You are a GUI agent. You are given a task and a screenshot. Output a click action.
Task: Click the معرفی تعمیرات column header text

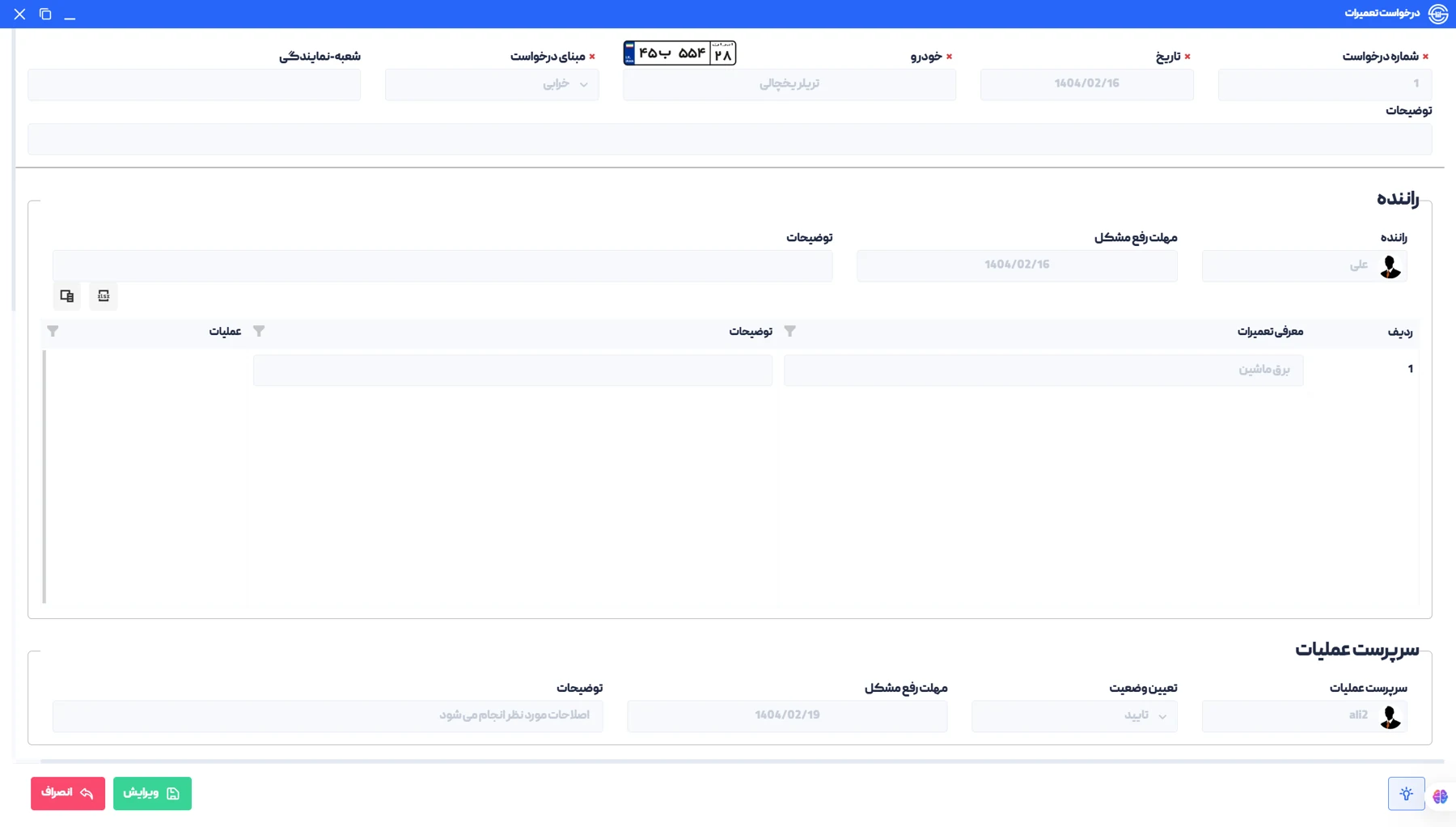coord(1270,331)
